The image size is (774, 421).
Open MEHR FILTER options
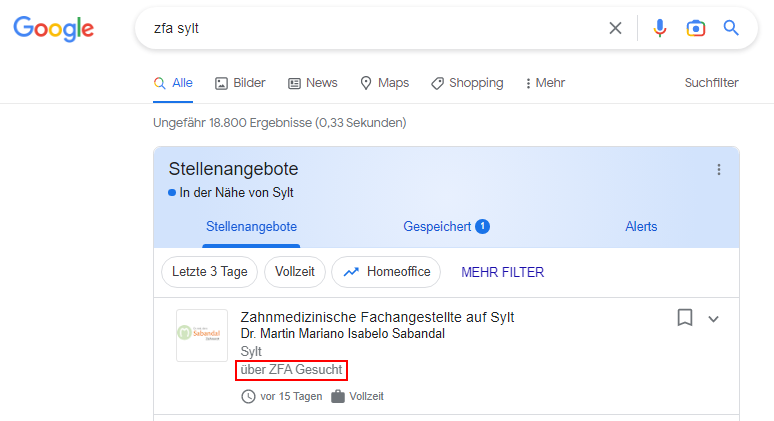tap(503, 272)
